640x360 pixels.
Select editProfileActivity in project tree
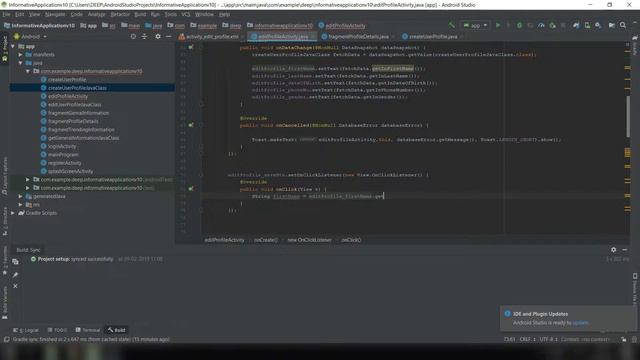pos(68,96)
